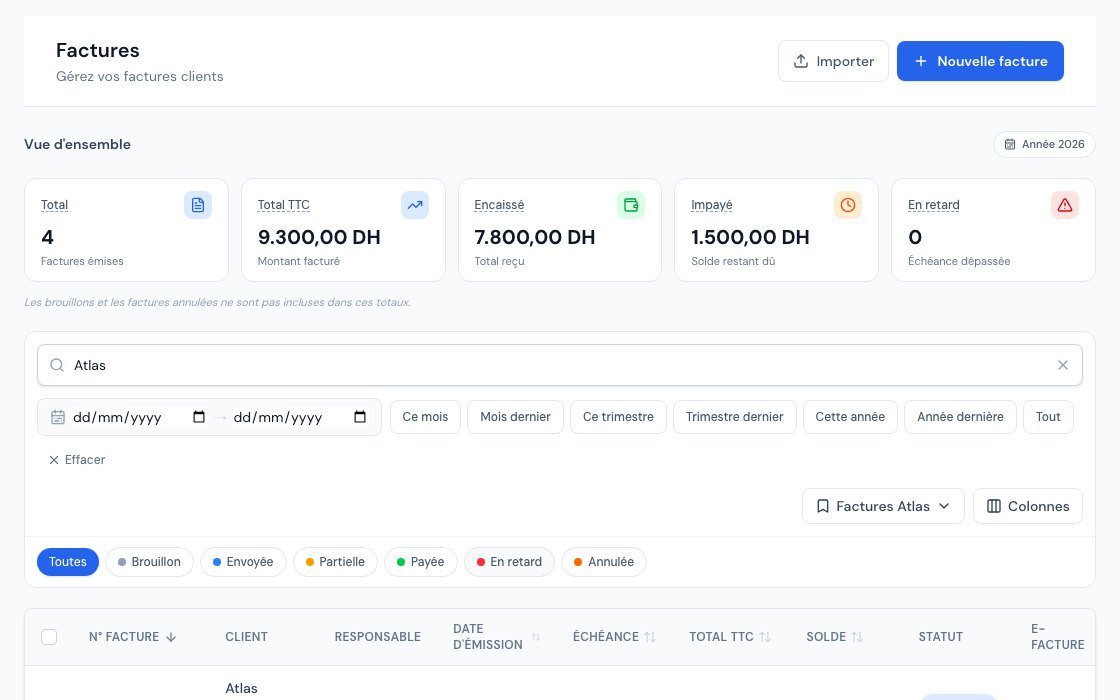
Task: Open the Colonnes column chooser
Action: (1028, 506)
